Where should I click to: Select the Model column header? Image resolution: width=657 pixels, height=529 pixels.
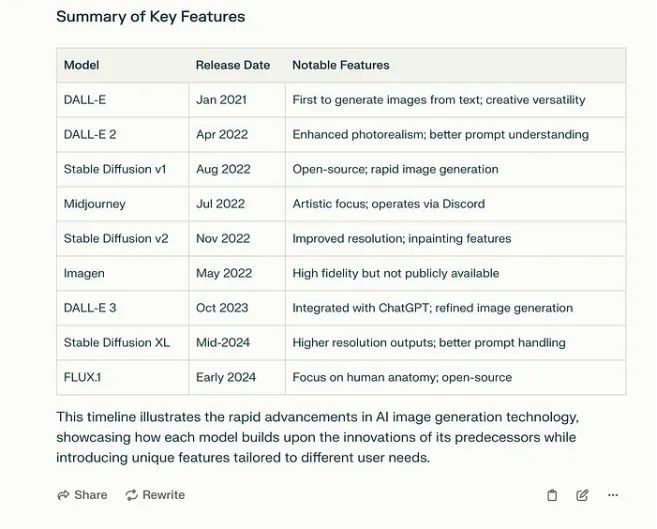pos(81,65)
